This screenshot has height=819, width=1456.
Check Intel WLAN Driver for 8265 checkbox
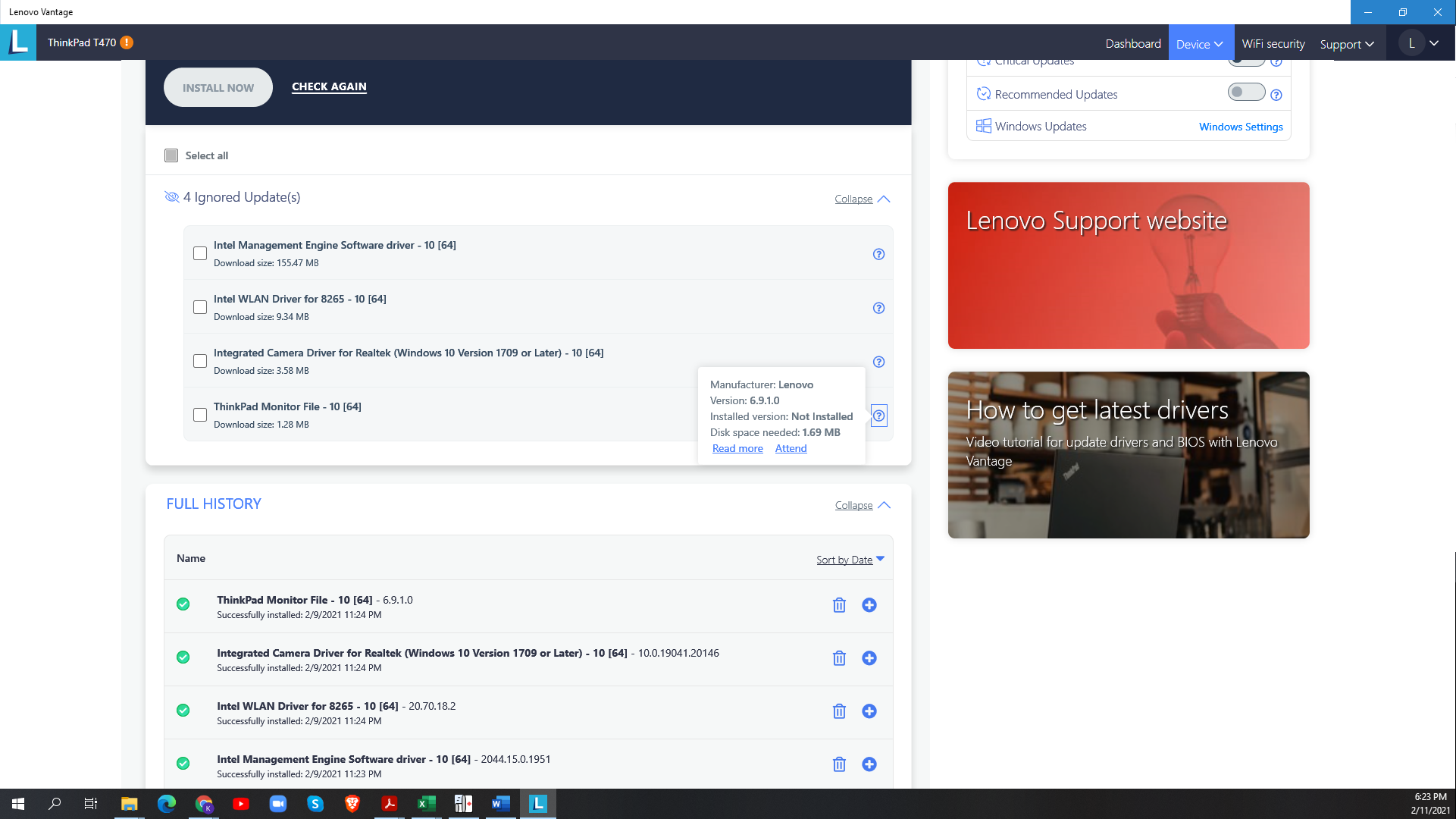[x=200, y=307]
